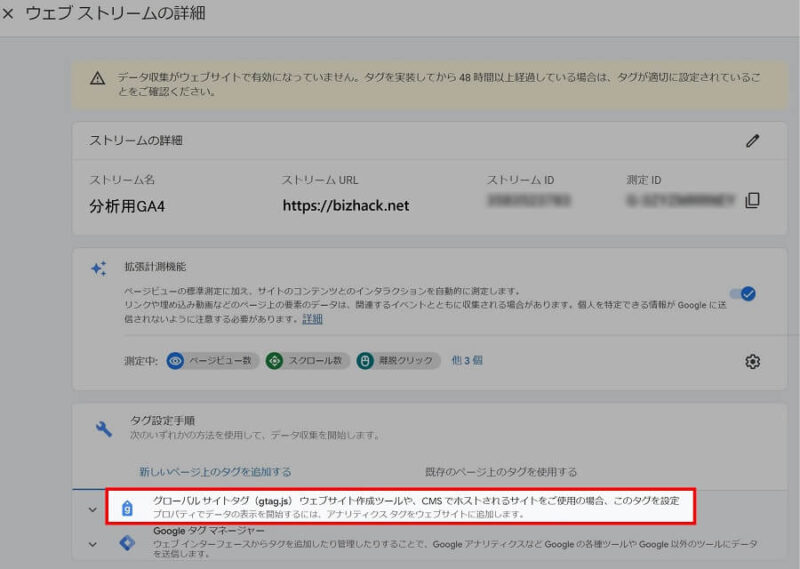The height and width of the screenshot is (569, 800).
Task: Click the gtag.js tag icon
Action: tap(127, 508)
